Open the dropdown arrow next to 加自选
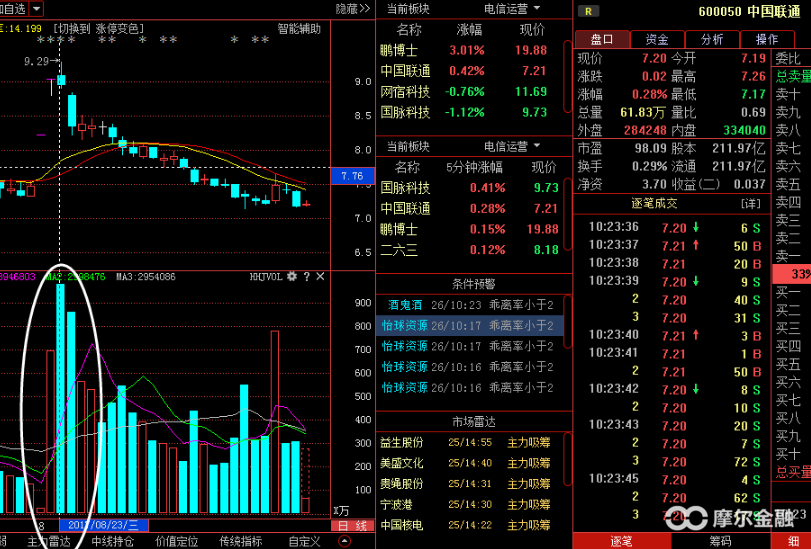This screenshot has height=549, width=811. pos(36,8)
